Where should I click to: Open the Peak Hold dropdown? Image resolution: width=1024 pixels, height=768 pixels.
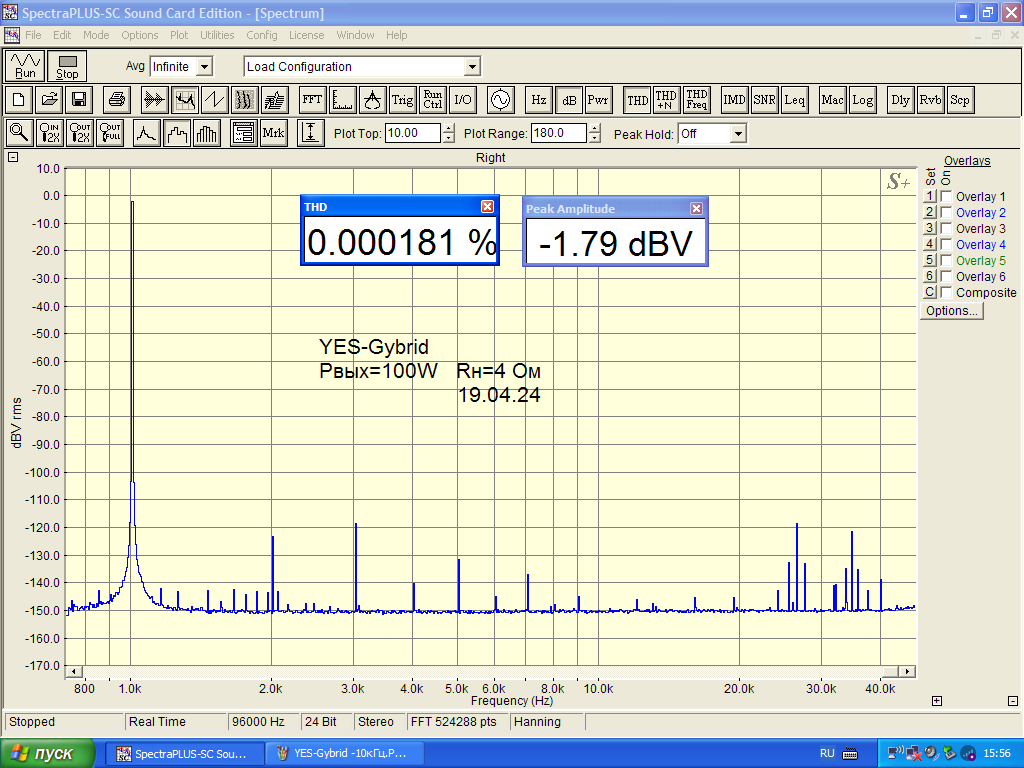[738, 134]
